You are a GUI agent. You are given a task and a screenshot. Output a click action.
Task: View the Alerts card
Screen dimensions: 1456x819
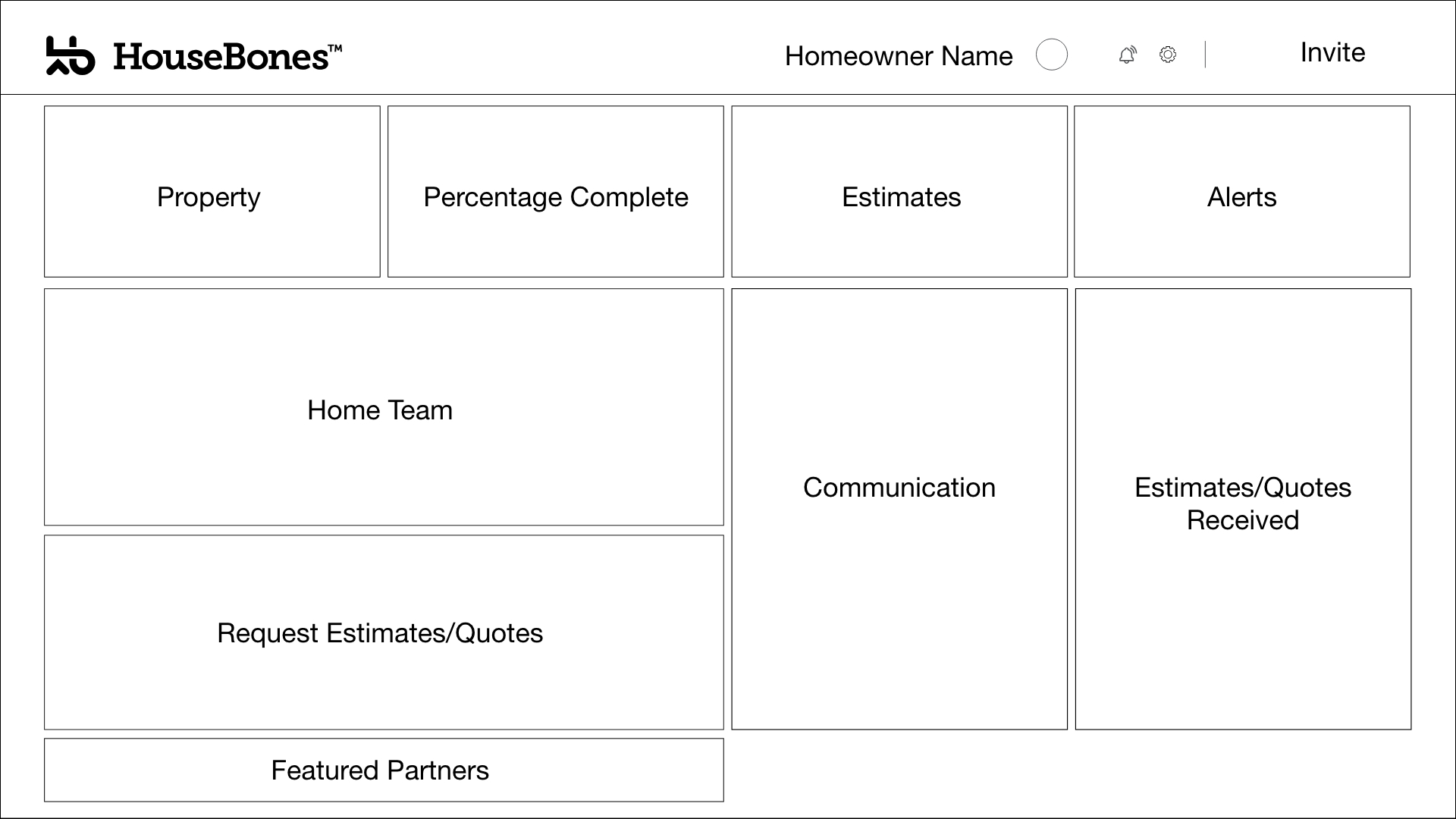coord(1242,191)
